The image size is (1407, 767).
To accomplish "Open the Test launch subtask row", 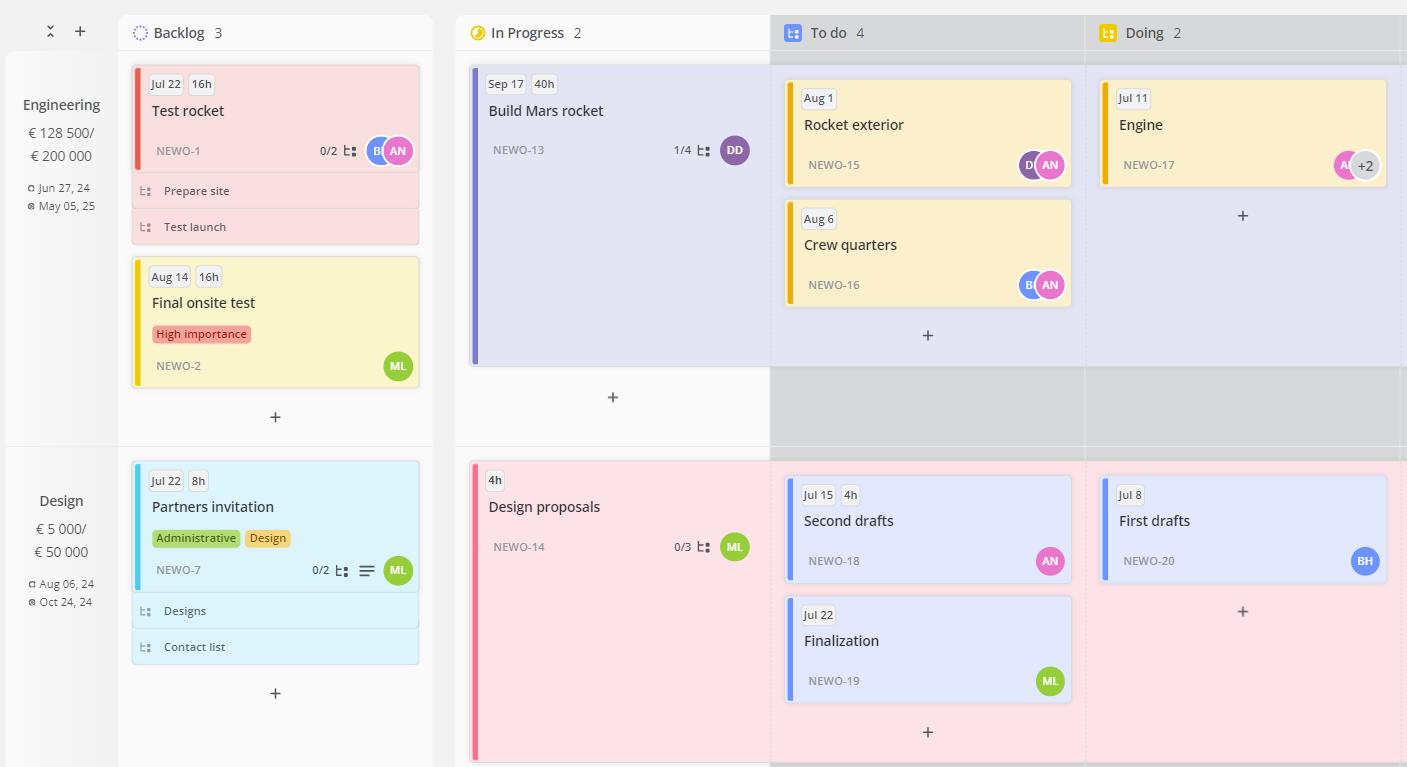I will pyautogui.click(x=275, y=227).
